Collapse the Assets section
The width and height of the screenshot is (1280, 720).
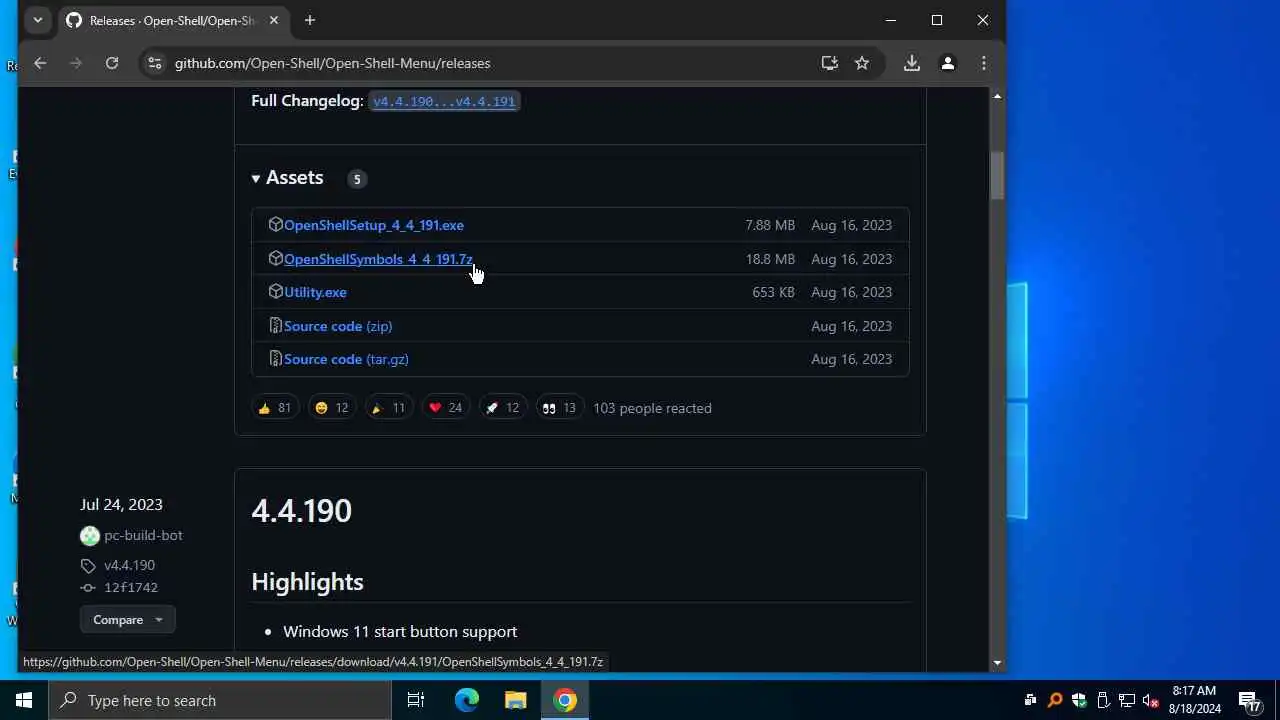click(288, 178)
